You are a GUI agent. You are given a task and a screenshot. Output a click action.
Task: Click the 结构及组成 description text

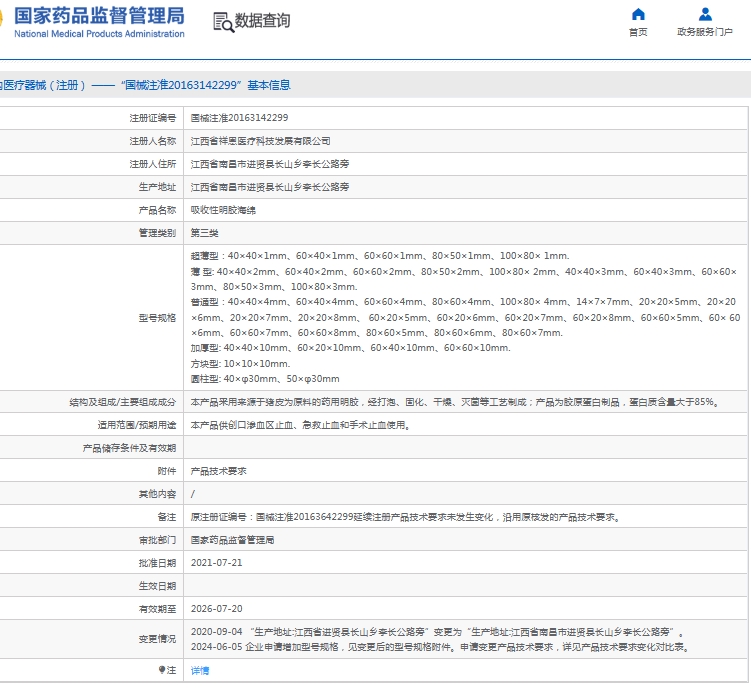(455, 402)
